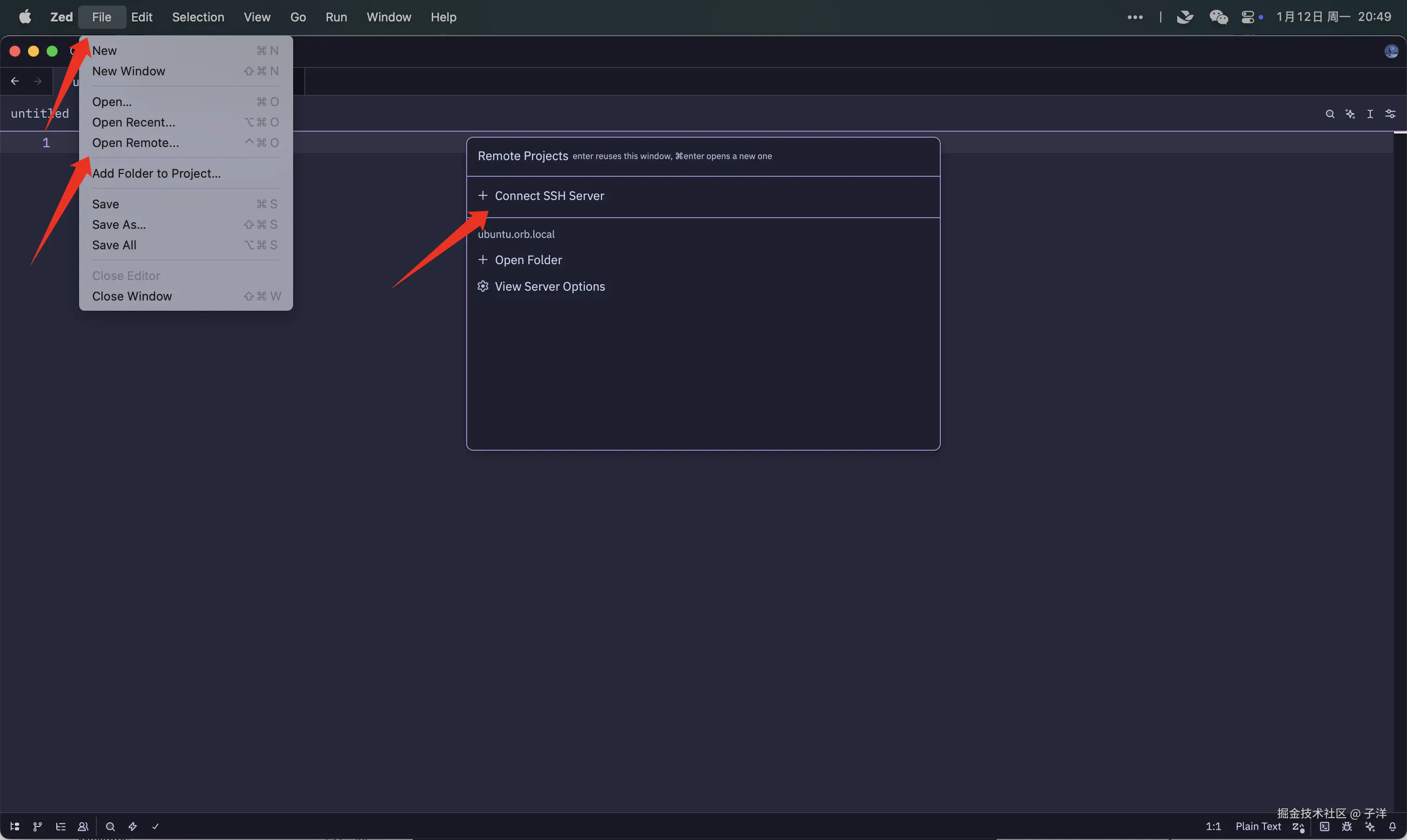
Task: Open notifications bell icon
Action: click(1392, 827)
